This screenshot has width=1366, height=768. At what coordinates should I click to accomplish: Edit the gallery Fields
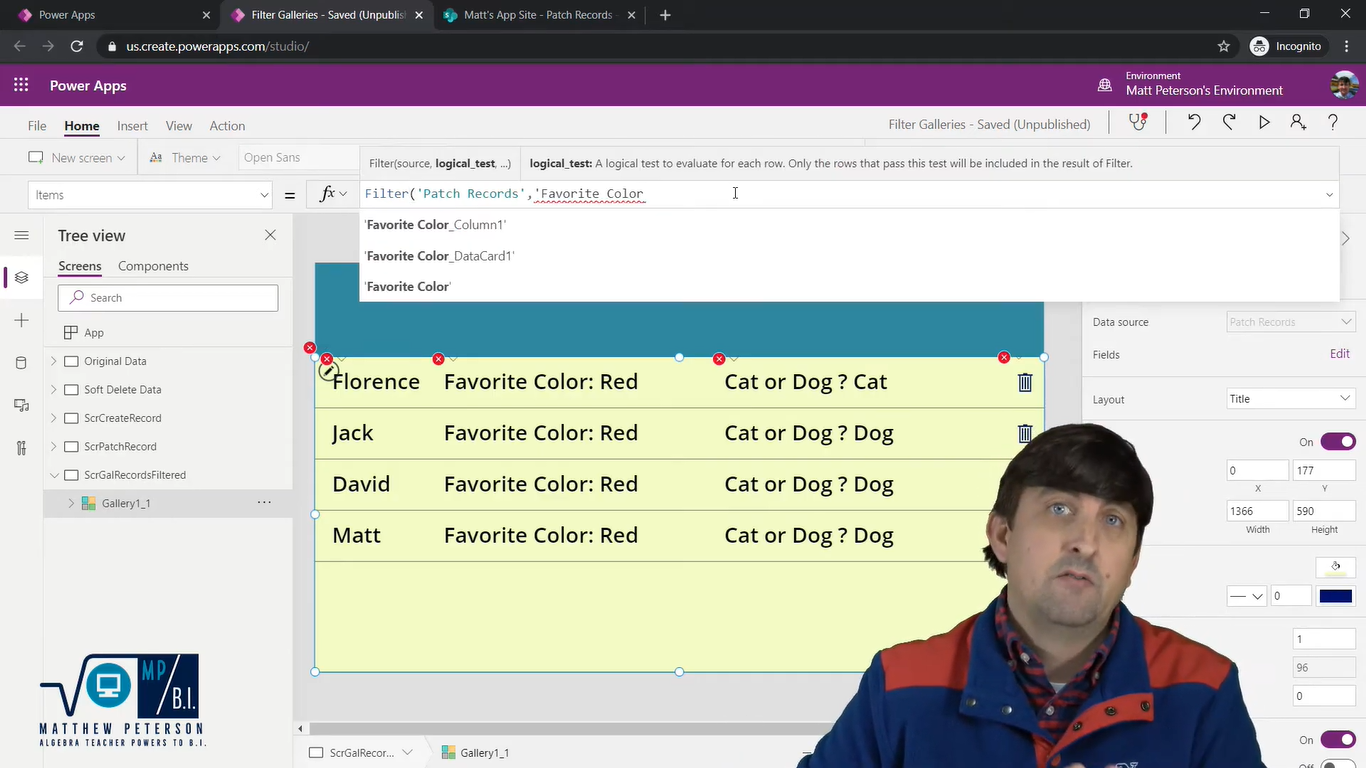click(x=1340, y=354)
